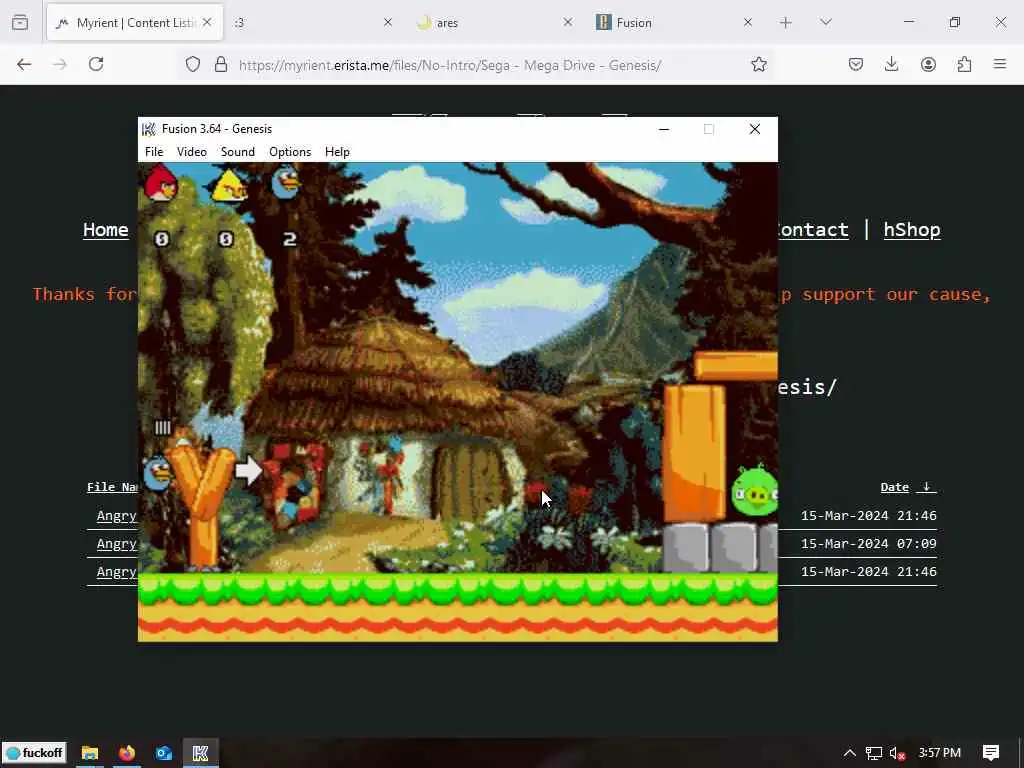The height and width of the screenshot is (768, 1024).
Task: Open the browser downloads panel
Action: (891, 64)
